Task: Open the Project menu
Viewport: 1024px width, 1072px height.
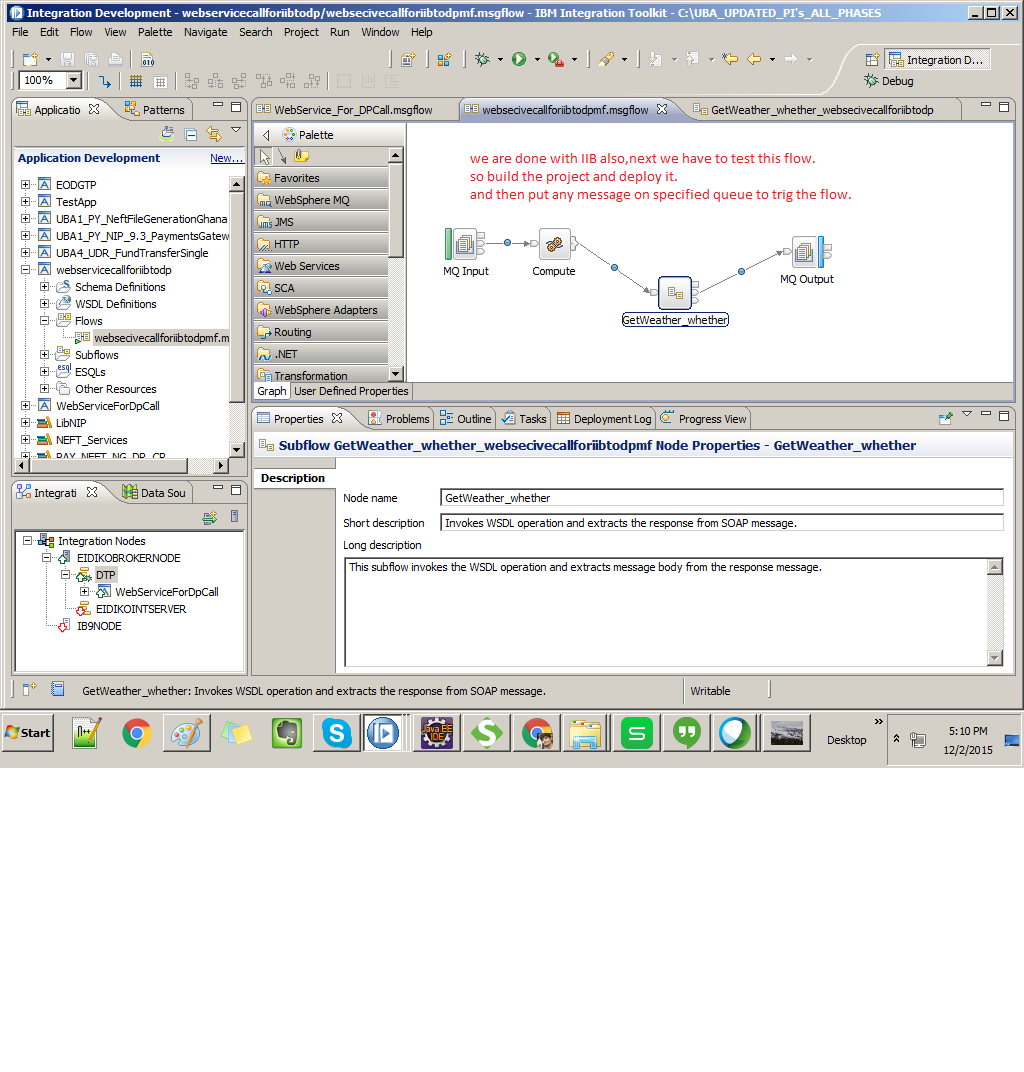Action: pyautogui.click(x=300, y=31)
